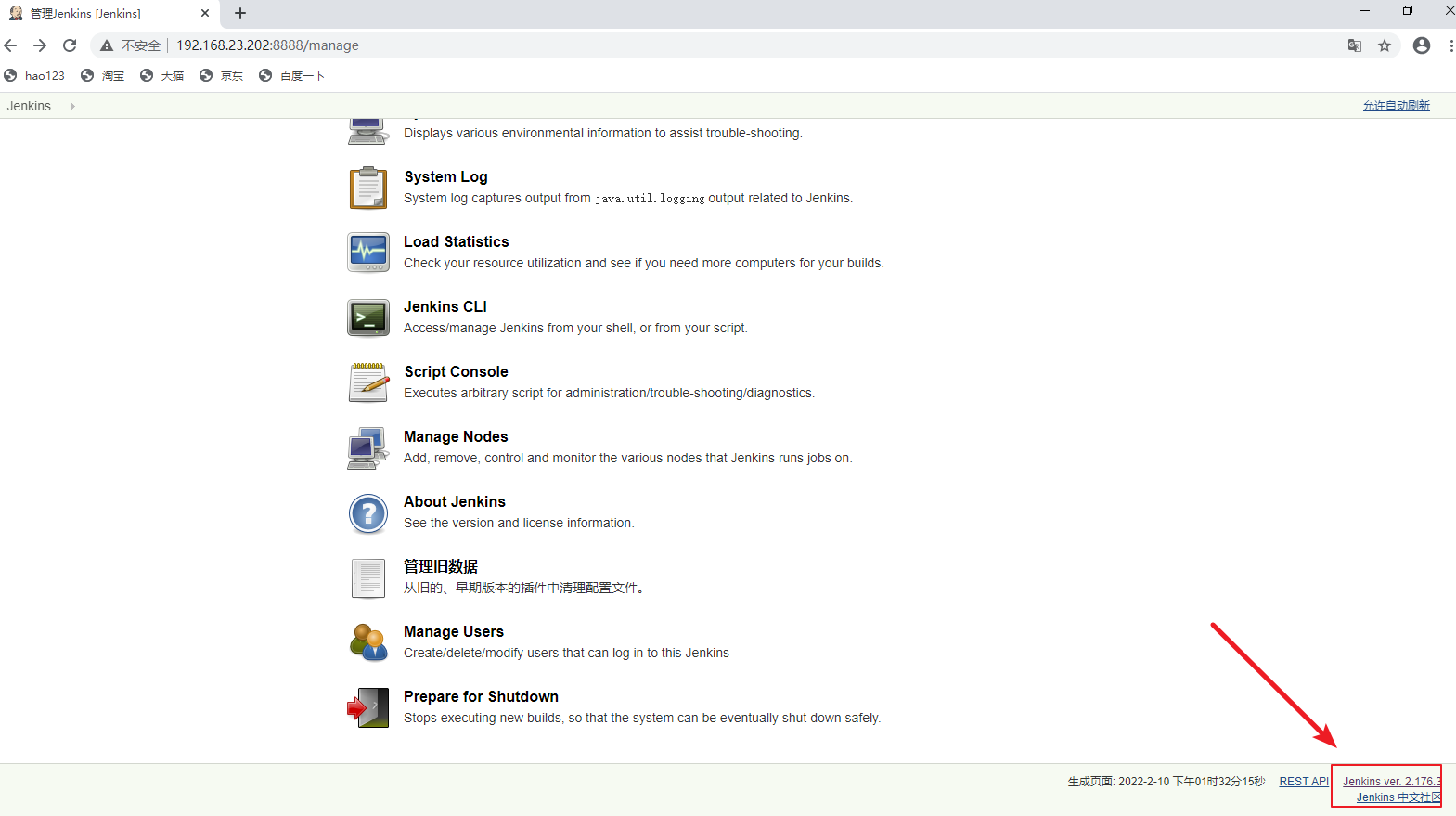Click the not-secure warning icon
1456x816 pixels.
[107, 45]
